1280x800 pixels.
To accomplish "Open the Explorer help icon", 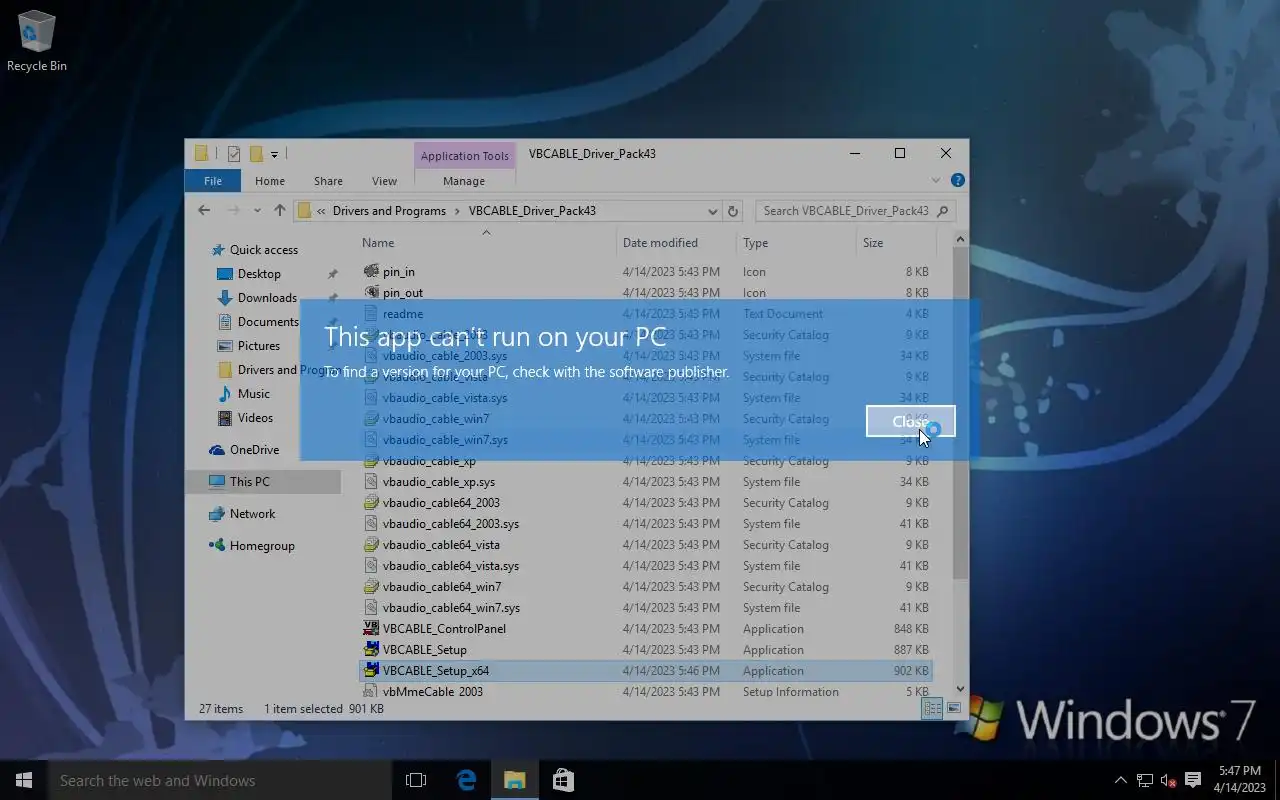I will [957, 181].
